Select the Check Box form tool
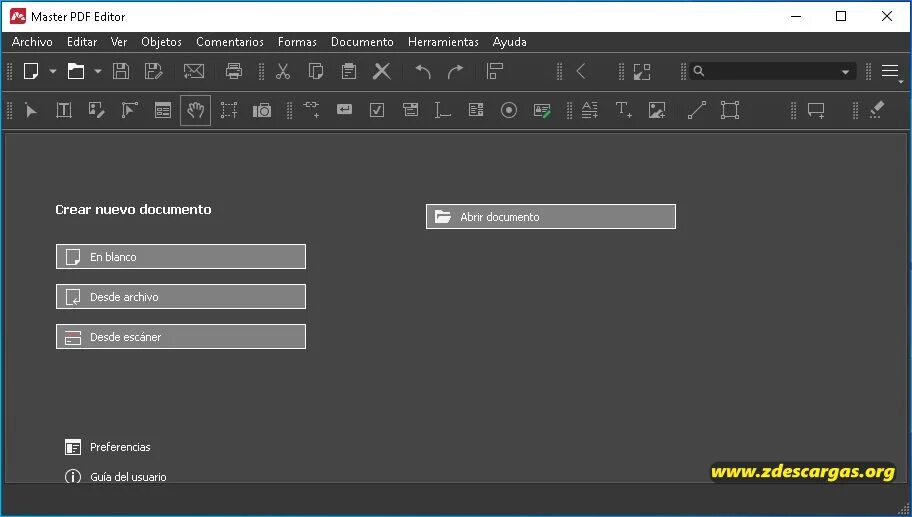This screenshot has width=912, height=517. (377, 110)
